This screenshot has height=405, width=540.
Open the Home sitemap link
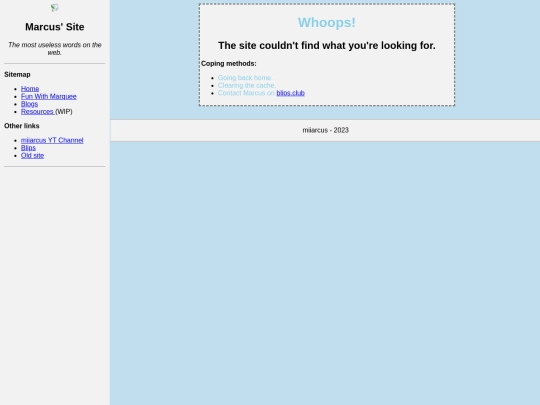point(30,89)
